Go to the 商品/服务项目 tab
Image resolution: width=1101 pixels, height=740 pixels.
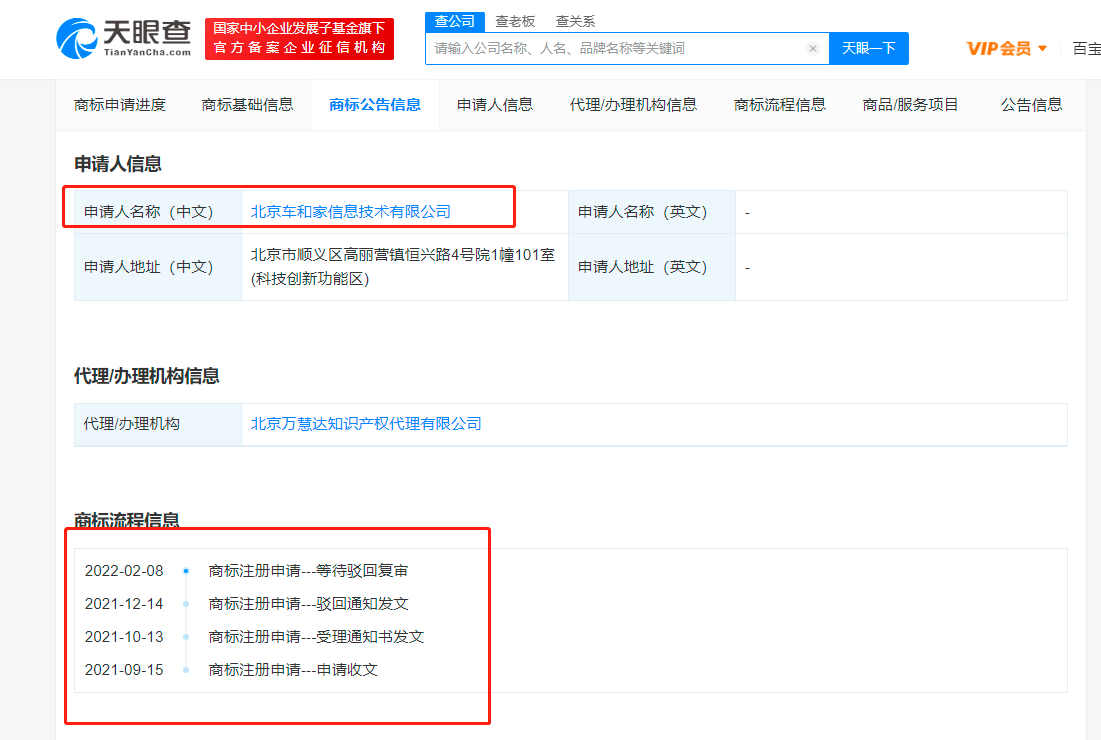tap(910, 104)
